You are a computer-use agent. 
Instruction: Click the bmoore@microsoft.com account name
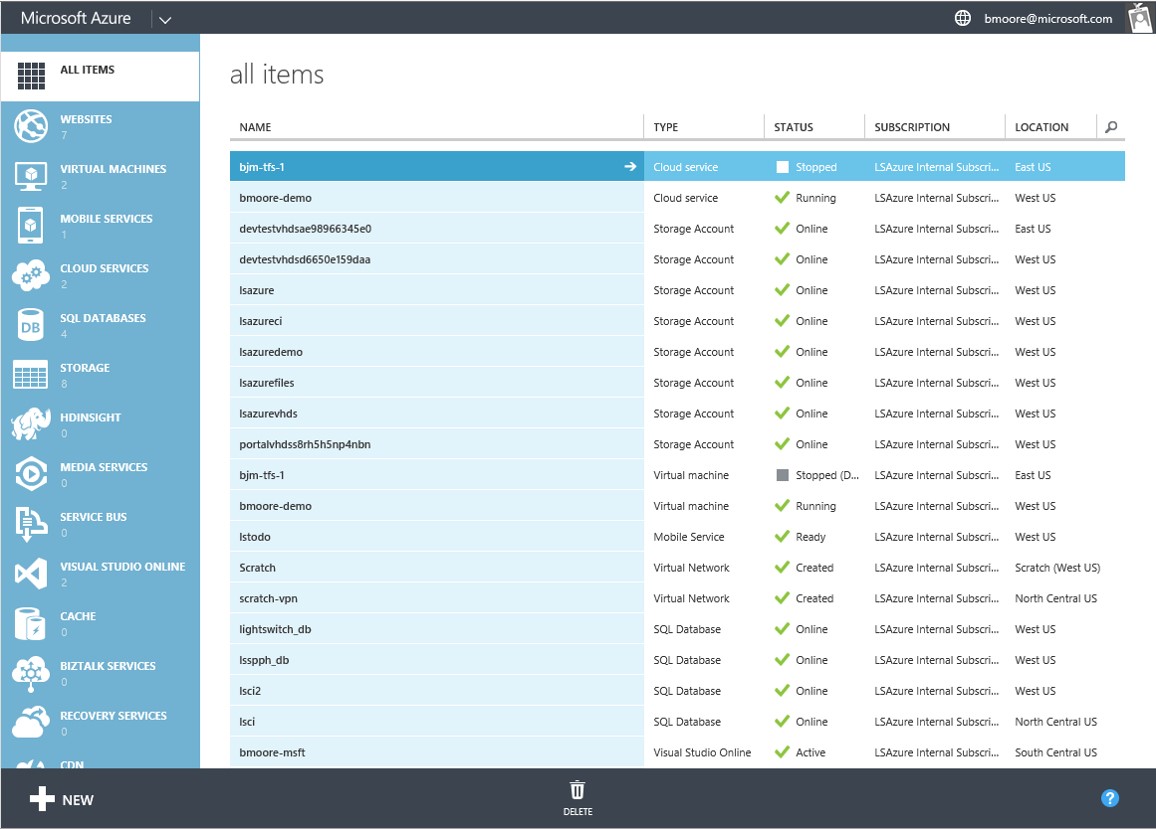point(1048,18)
